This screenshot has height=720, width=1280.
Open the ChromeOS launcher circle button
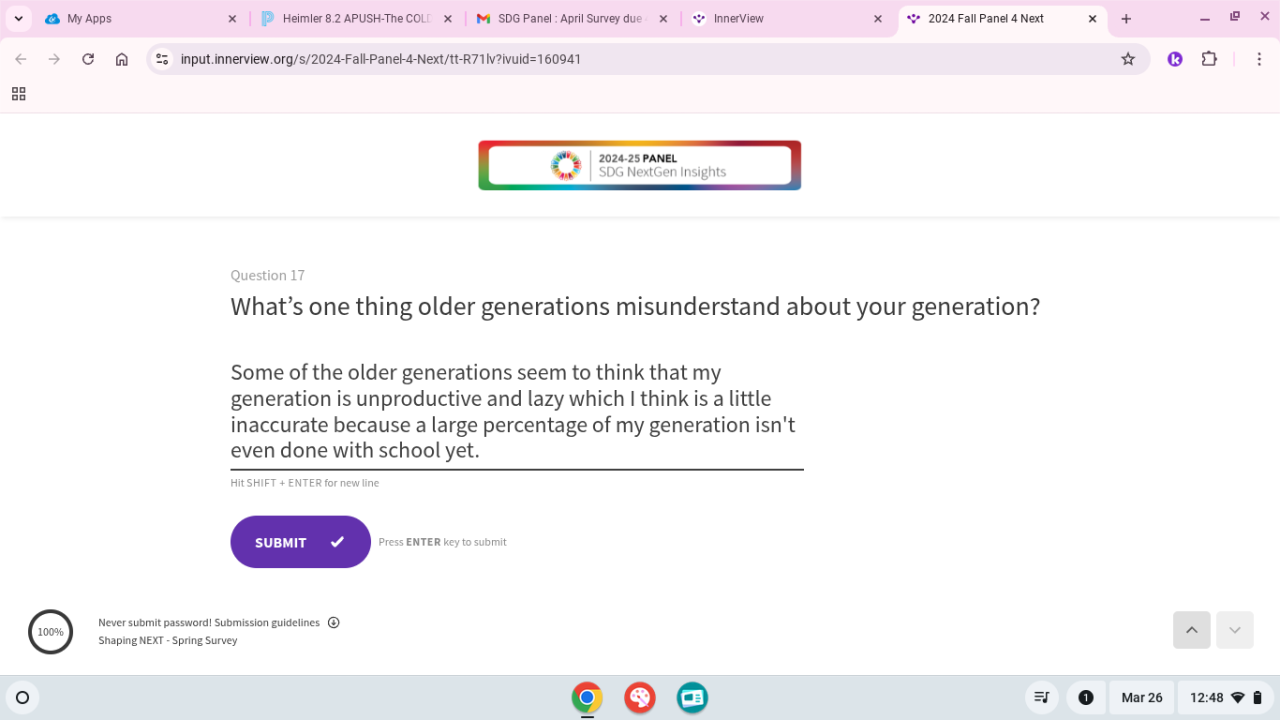[x=23, y=697]
